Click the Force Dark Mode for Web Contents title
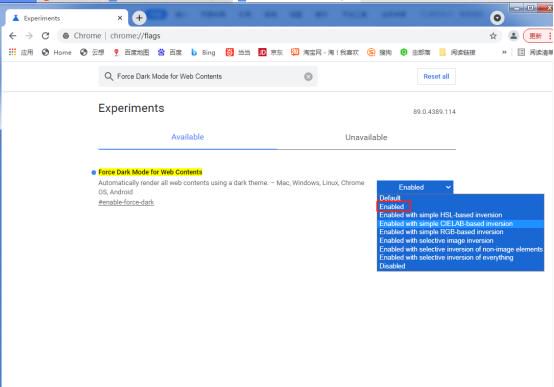This screenshot has width=554, height=387. 150,172
